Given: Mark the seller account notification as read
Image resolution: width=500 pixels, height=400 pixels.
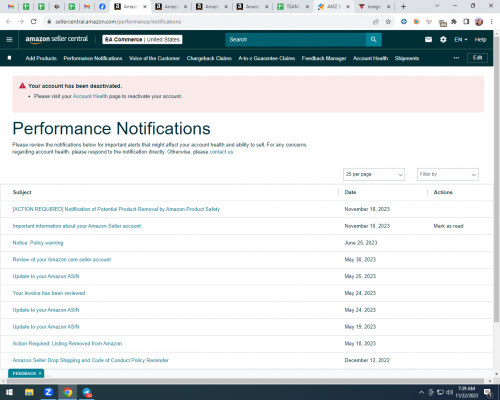Looking at the screenshot, I should 448,226.
